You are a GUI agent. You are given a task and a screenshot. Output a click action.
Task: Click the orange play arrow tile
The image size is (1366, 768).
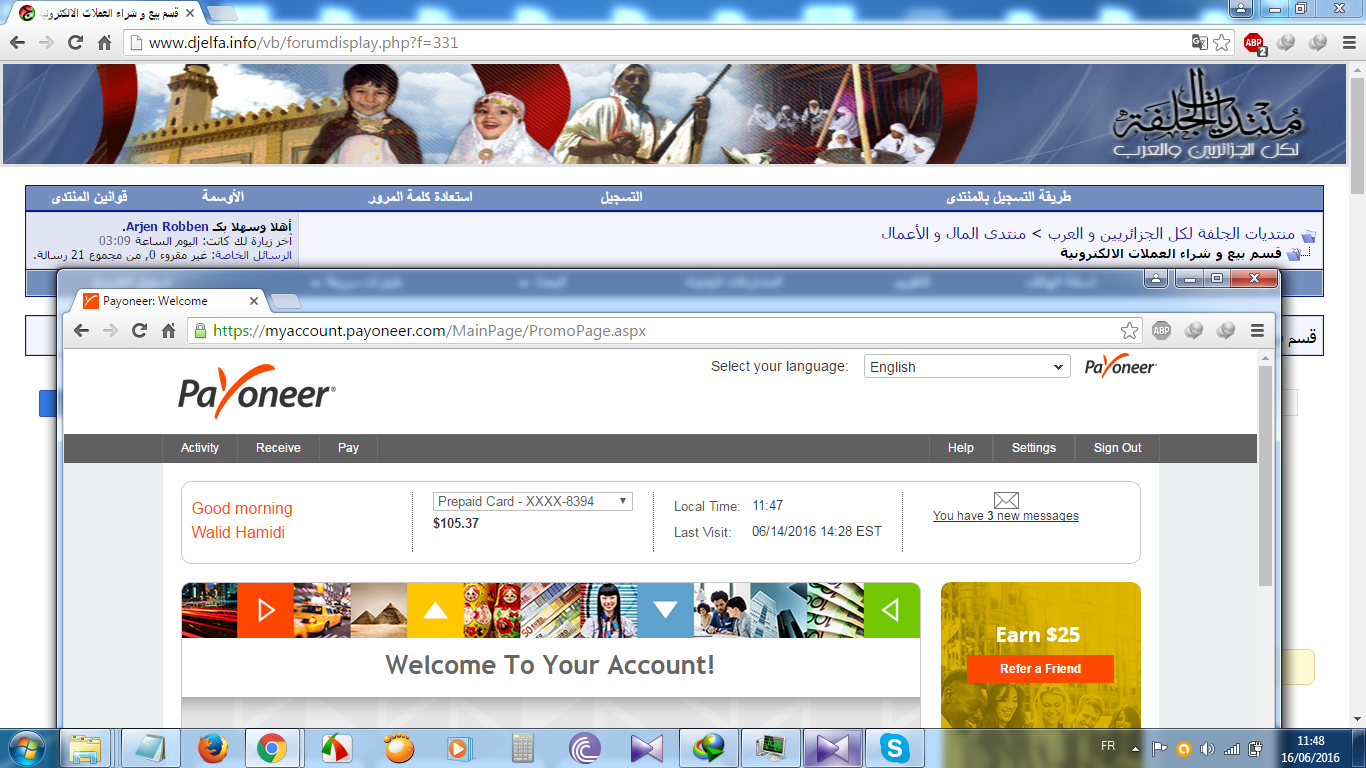[265, 610]
